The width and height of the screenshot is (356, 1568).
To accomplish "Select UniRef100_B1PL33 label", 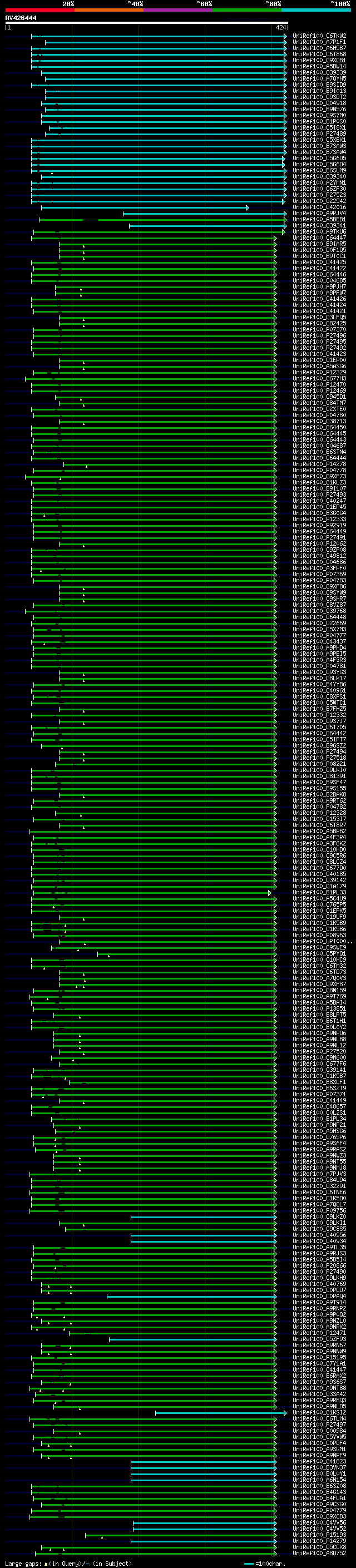I will coord(319,892).
